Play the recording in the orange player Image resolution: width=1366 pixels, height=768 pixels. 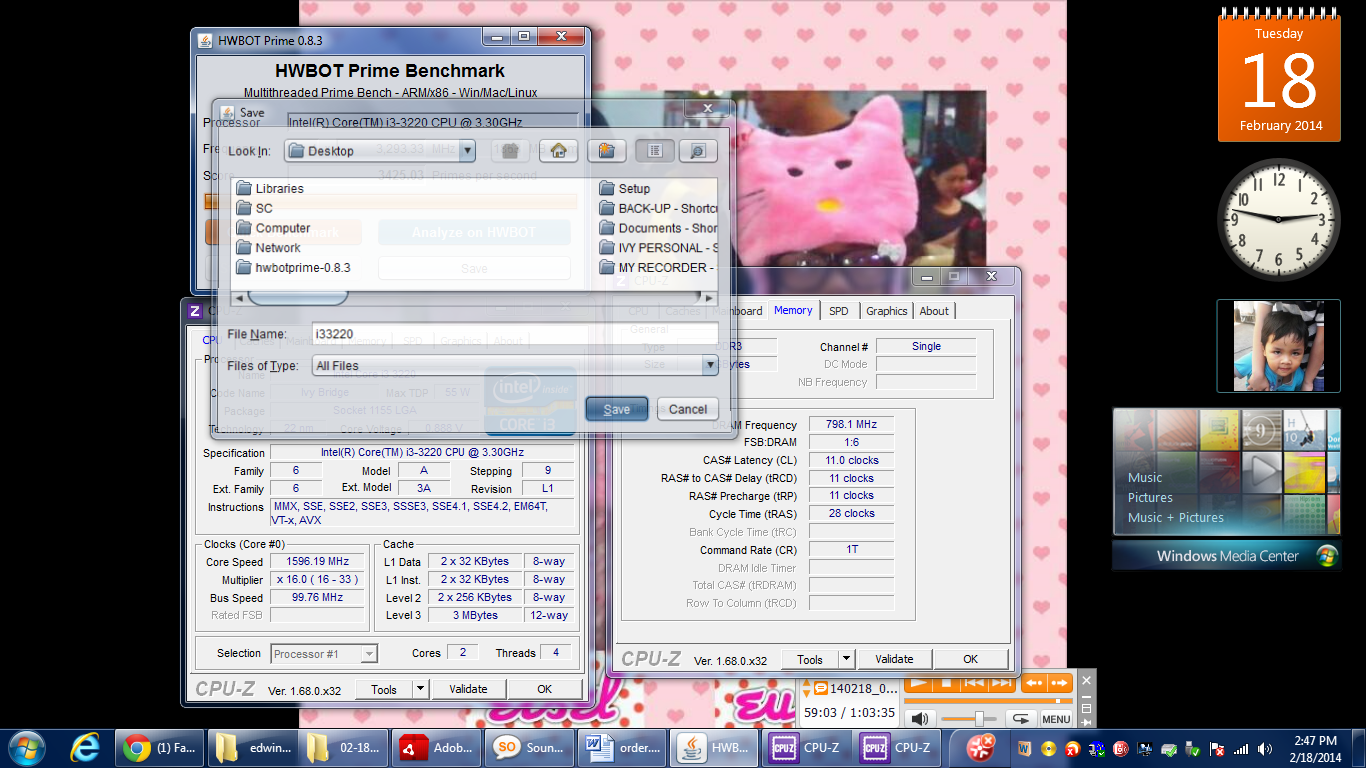pyautogui.click(x=918, y=684)
